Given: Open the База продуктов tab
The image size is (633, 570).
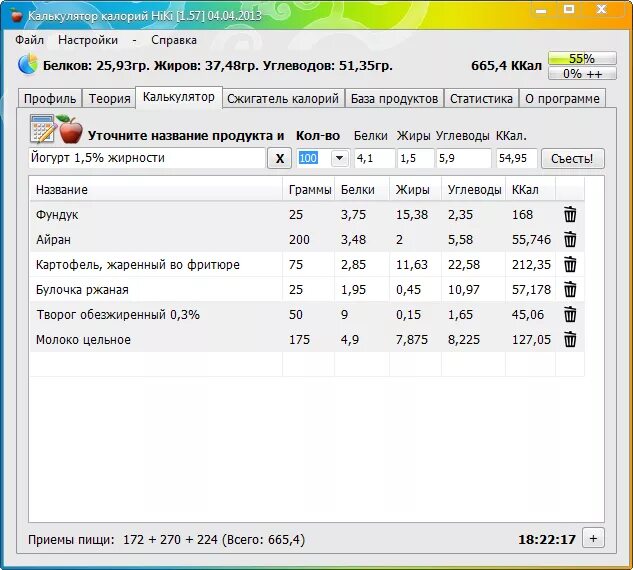Looking at the screenshot, I should [x=394, y=98].
